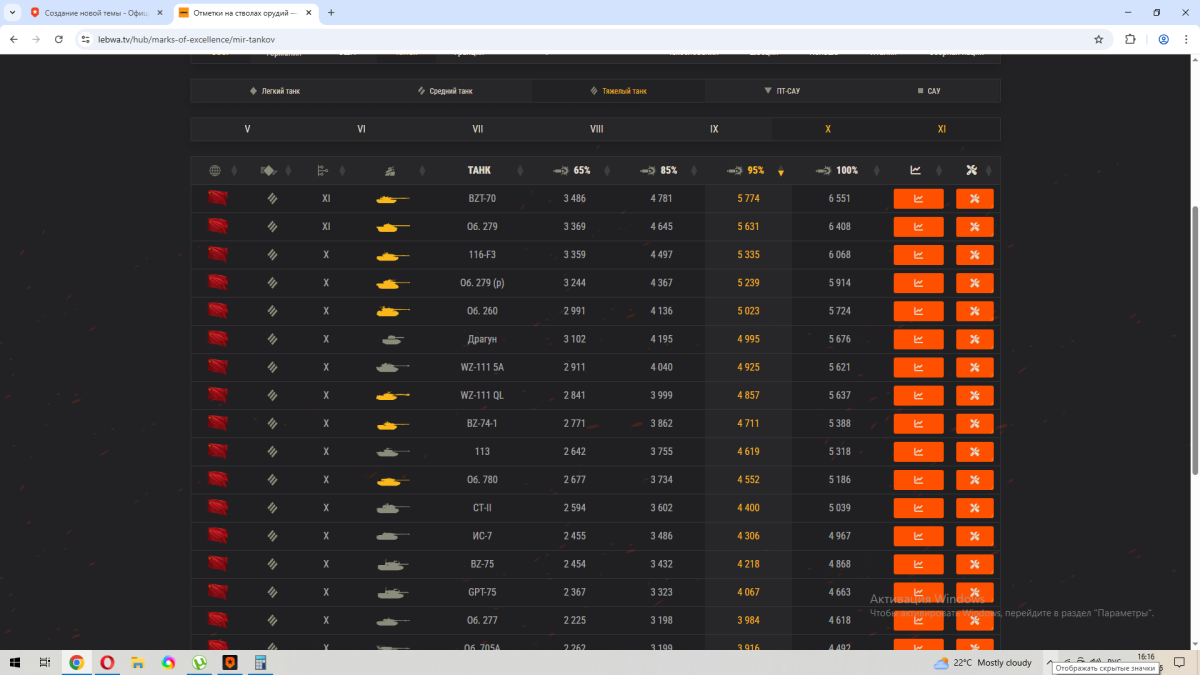The image size is (1200, 675).
Task: Open the chart button for BZT-70
Action: click(x=918, y=199)
